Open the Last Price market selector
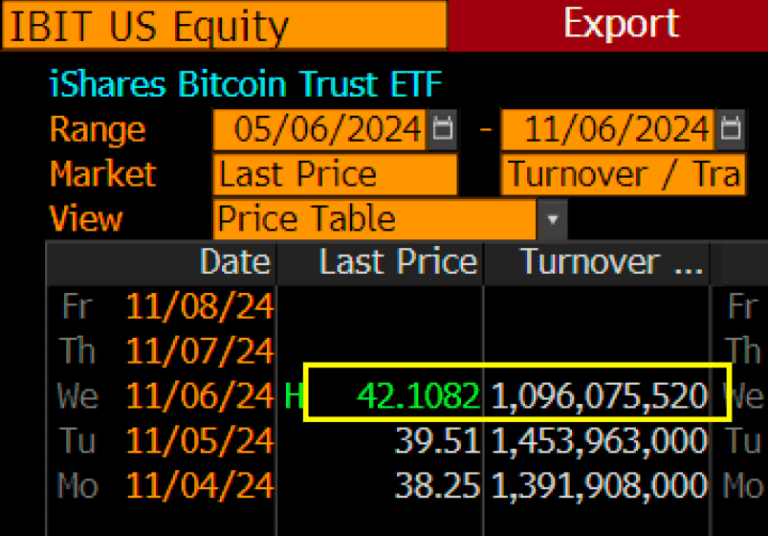The width and height of the screenshot is (768, 536). 335,174
